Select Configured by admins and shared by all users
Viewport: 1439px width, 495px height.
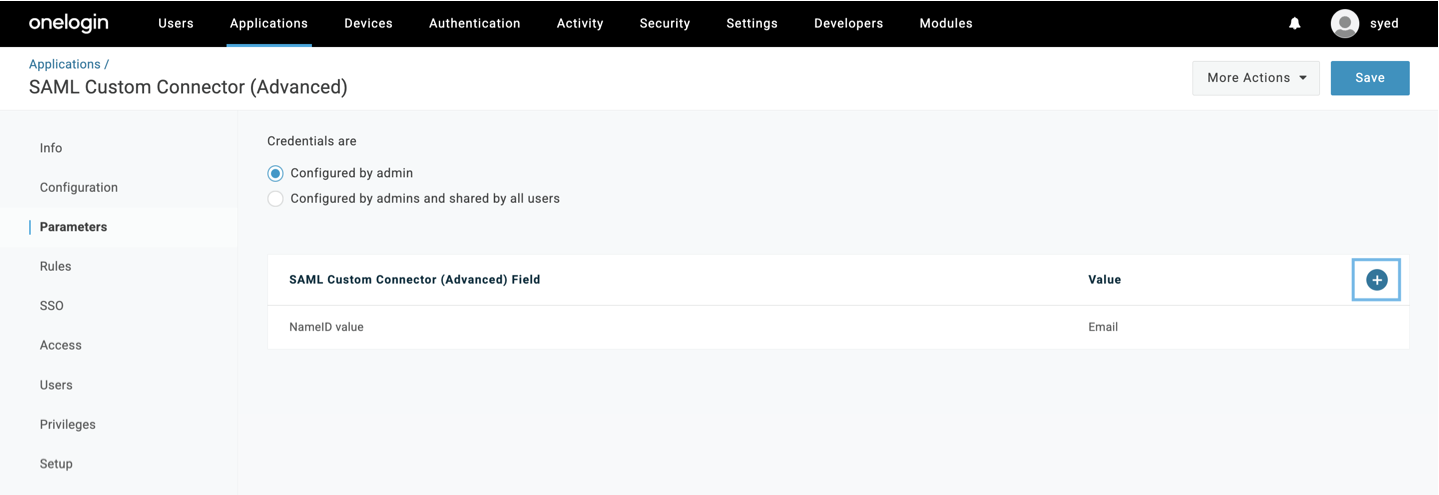tap(275, 199)
